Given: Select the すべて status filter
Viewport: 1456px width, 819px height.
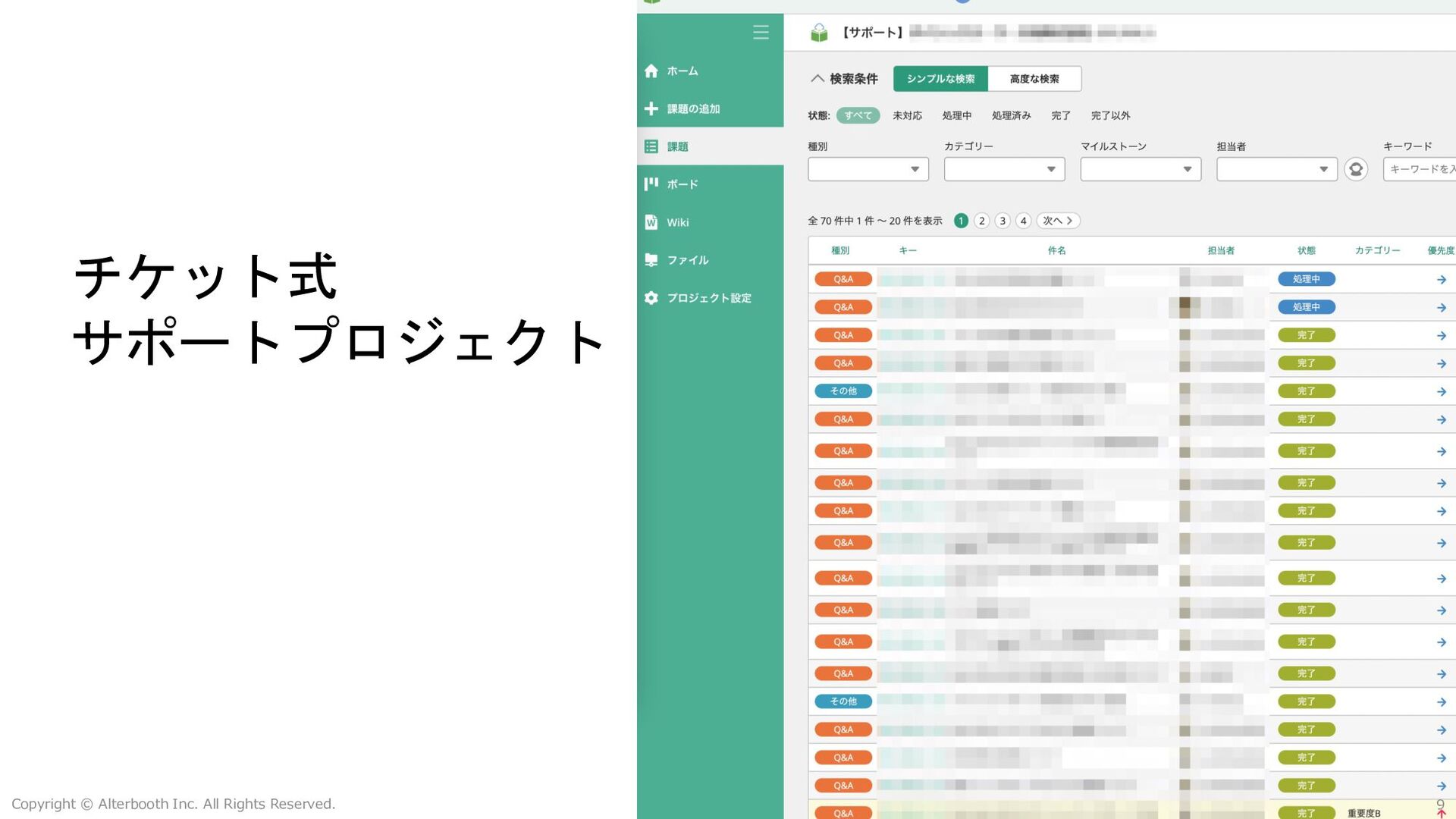Looking at the screenshot, I should tap(858, 115).
